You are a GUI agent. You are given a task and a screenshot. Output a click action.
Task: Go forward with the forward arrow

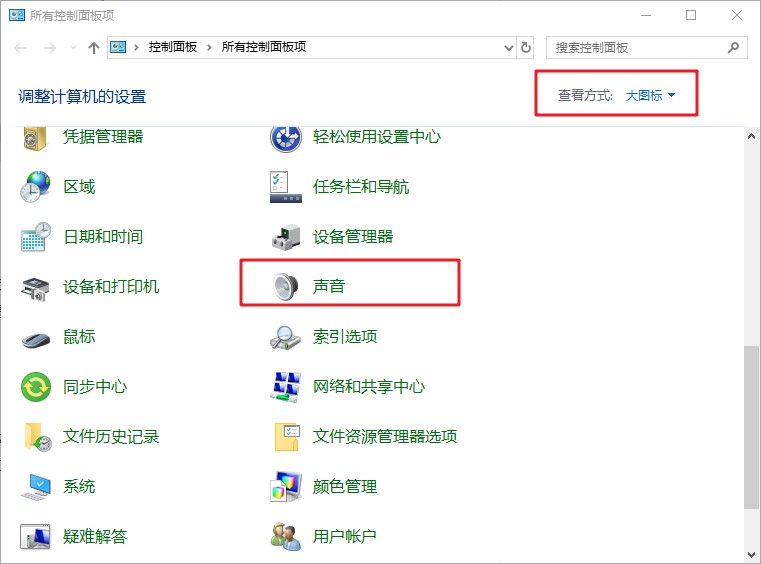tap(50, 48)
